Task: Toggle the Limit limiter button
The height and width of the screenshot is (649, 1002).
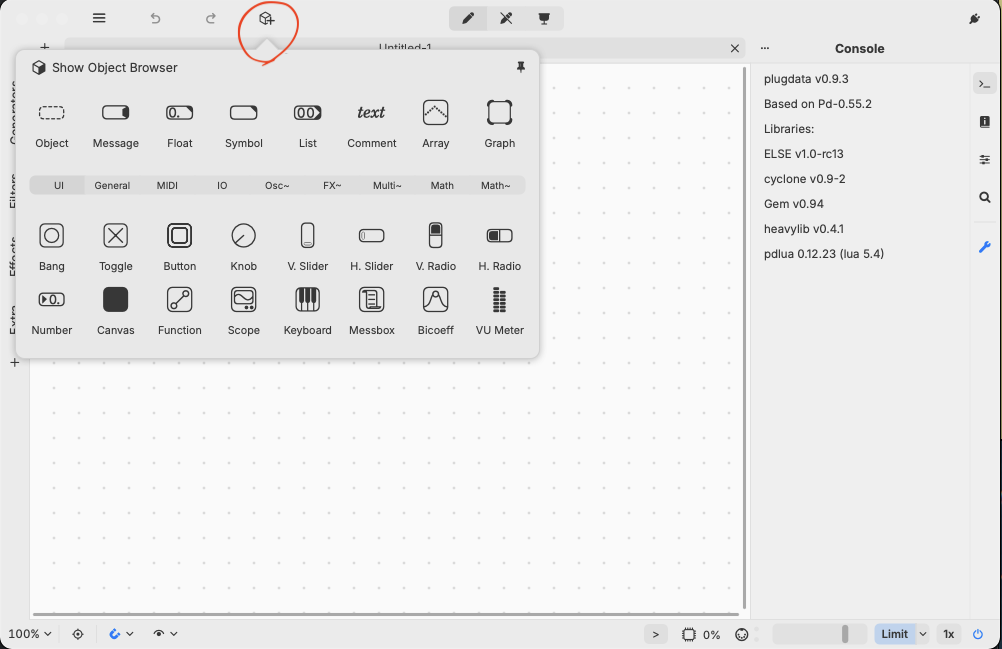Action: click(x=894, y=634)
